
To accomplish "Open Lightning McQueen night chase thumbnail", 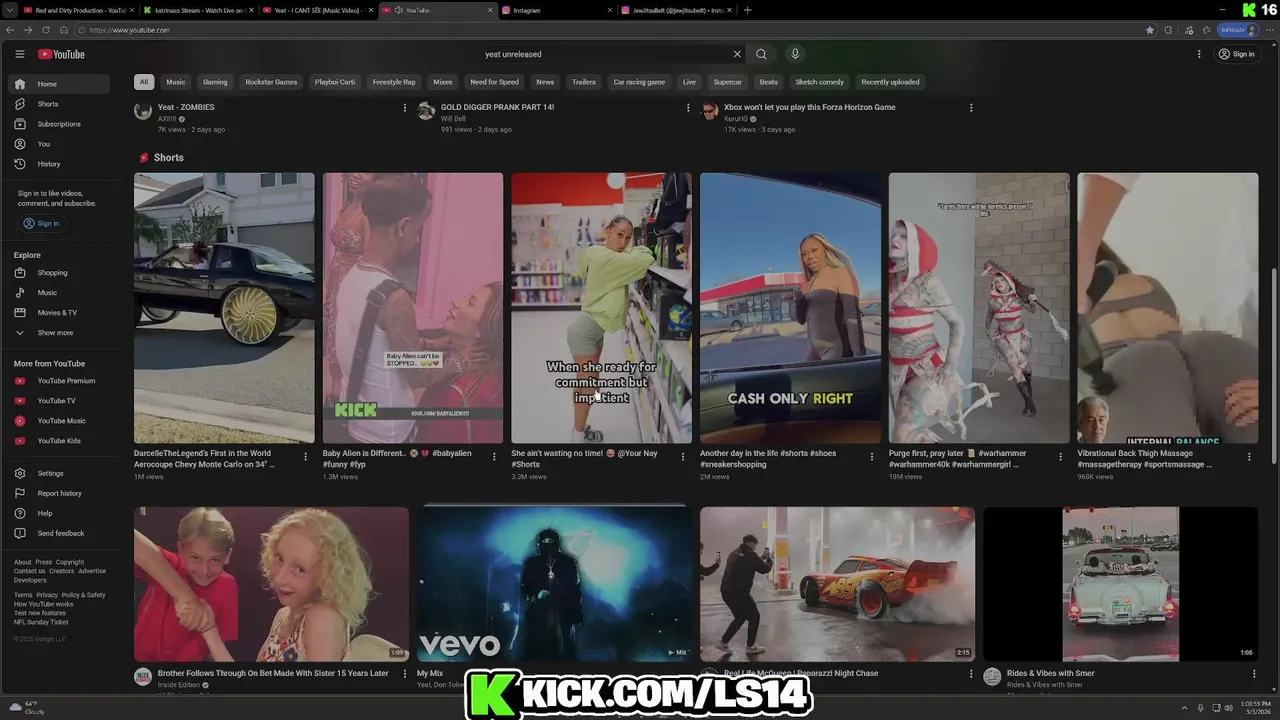I will [837, 584].
